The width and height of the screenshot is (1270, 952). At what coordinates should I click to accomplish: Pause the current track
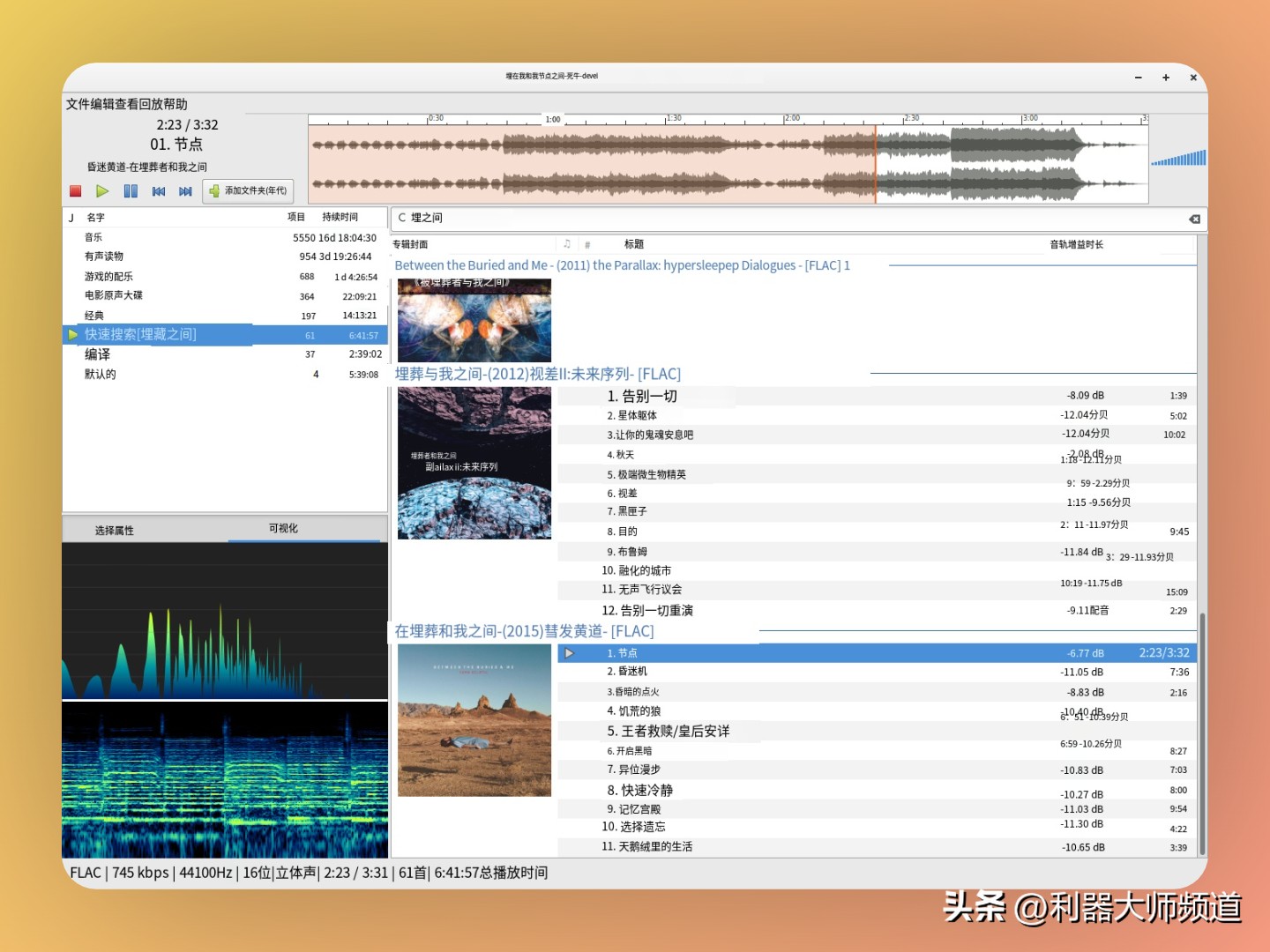click(x=131, y=191)
